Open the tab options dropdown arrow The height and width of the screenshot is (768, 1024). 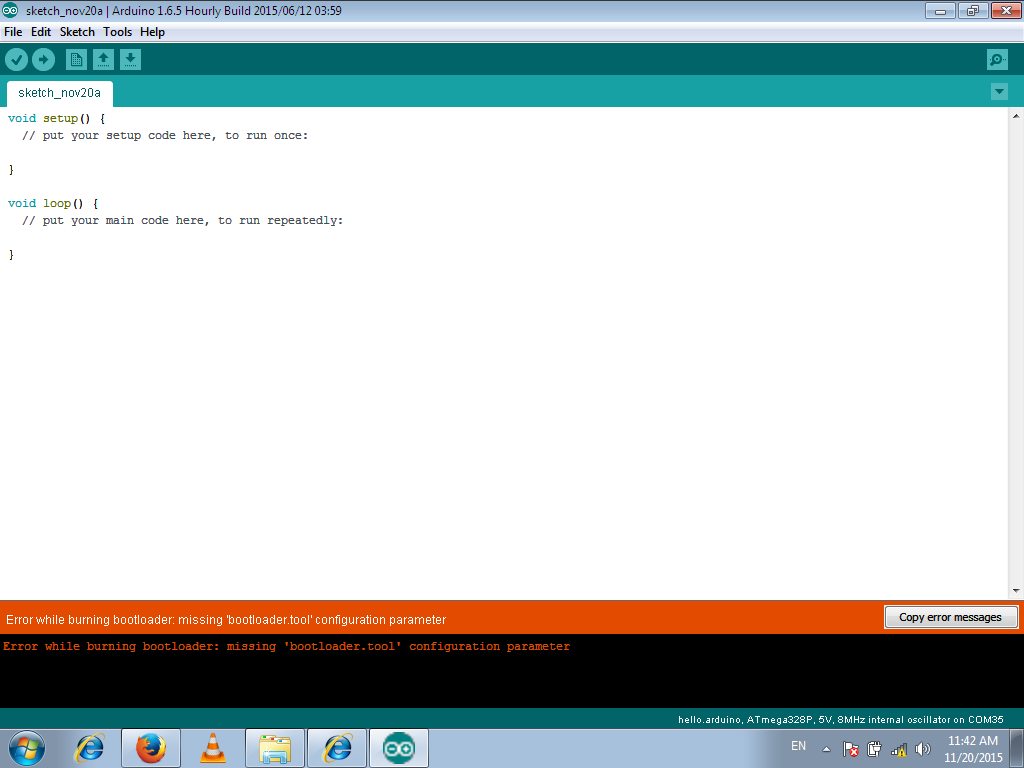999,91
